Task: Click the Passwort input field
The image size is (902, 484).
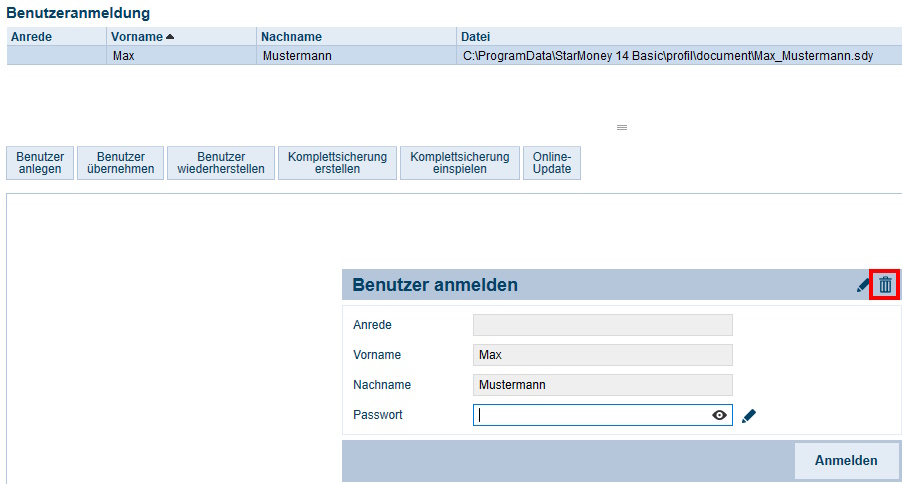Action: pos(590,415)
